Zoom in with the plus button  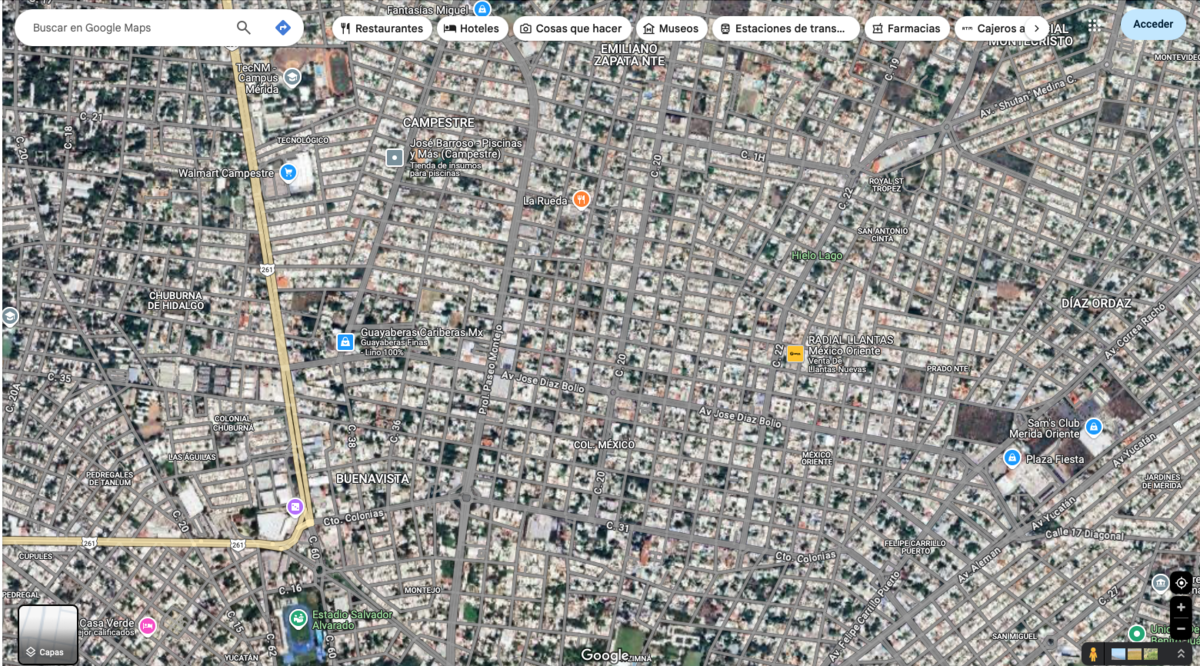pyautogui.click(x=1181, y=608)
